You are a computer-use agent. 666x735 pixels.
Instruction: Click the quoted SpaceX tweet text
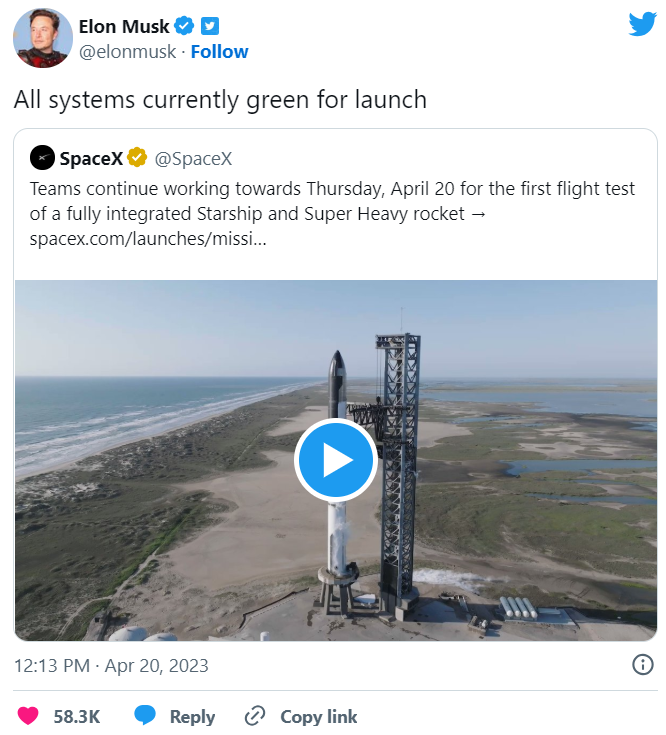pyautogui.click(x=332, y=201)
